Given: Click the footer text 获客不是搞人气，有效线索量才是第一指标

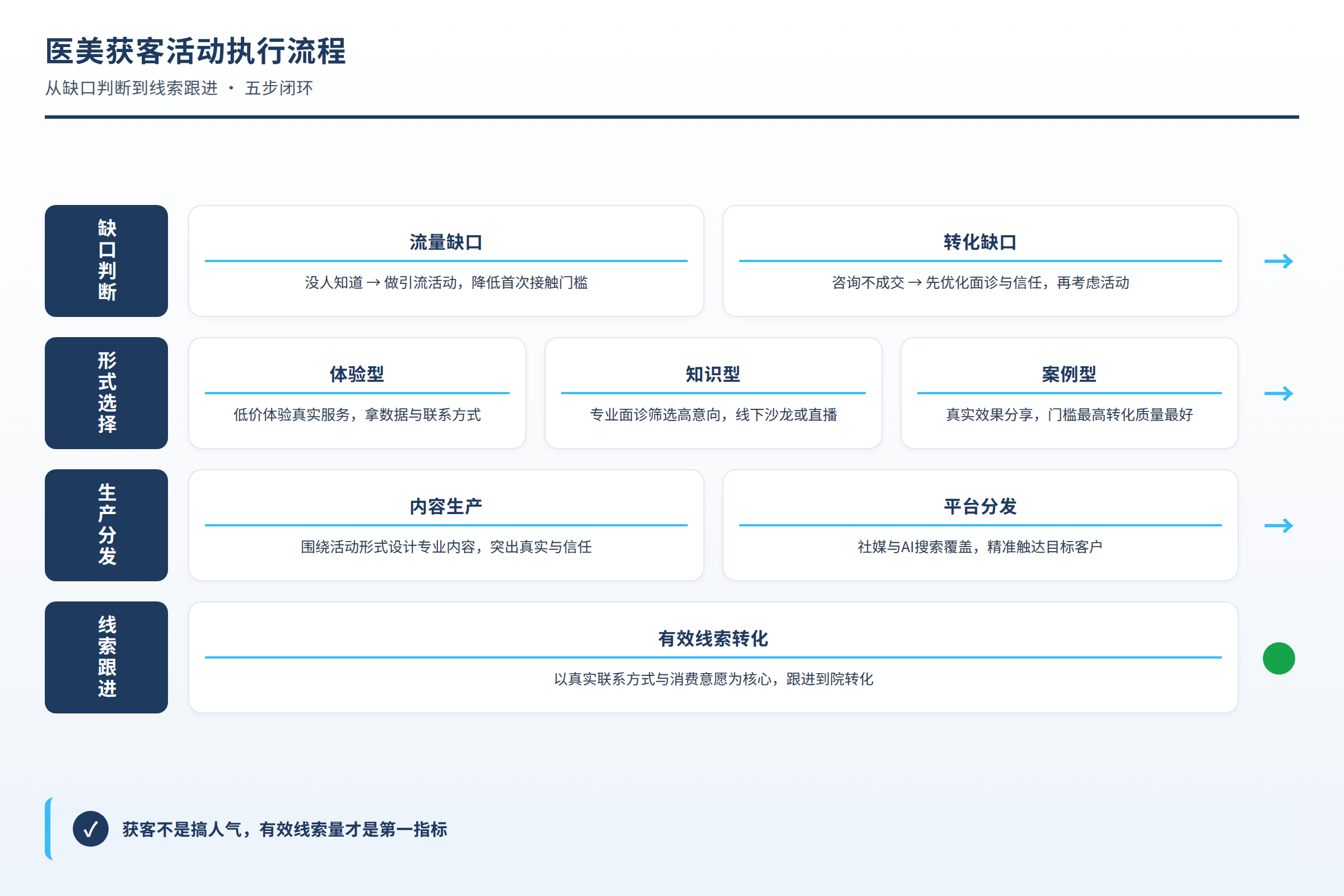Looking at the screenshot, I should 284,829.
